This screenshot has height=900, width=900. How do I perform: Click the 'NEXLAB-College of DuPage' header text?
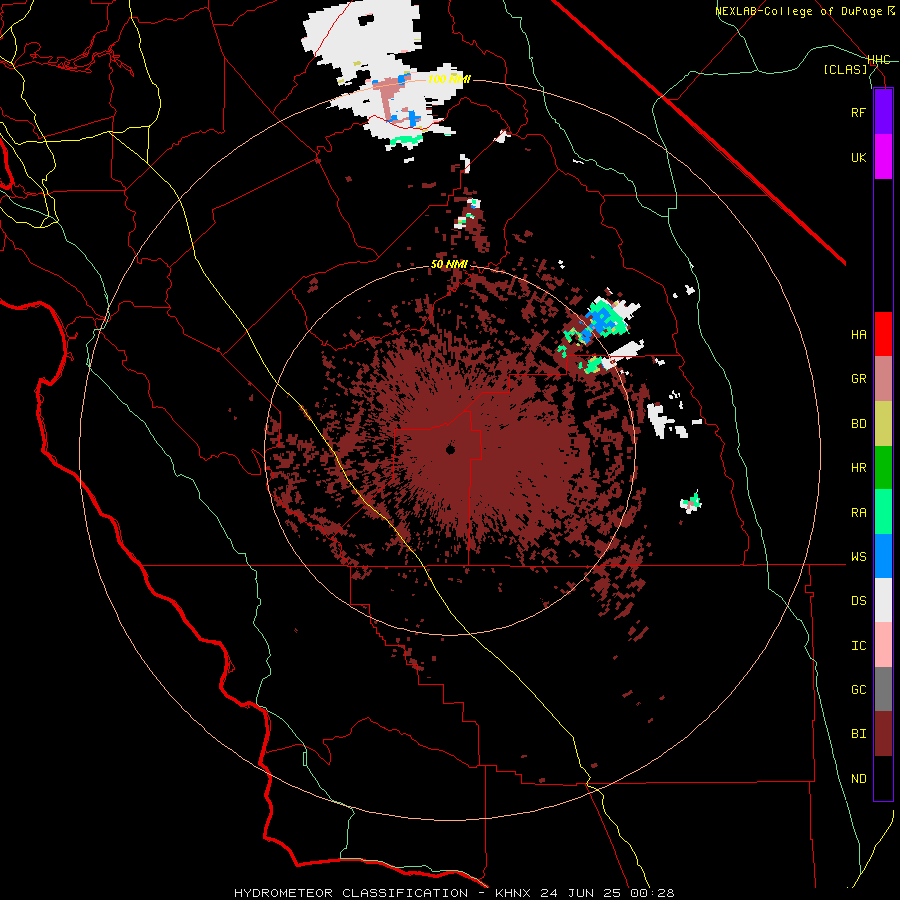pos(798,11)
